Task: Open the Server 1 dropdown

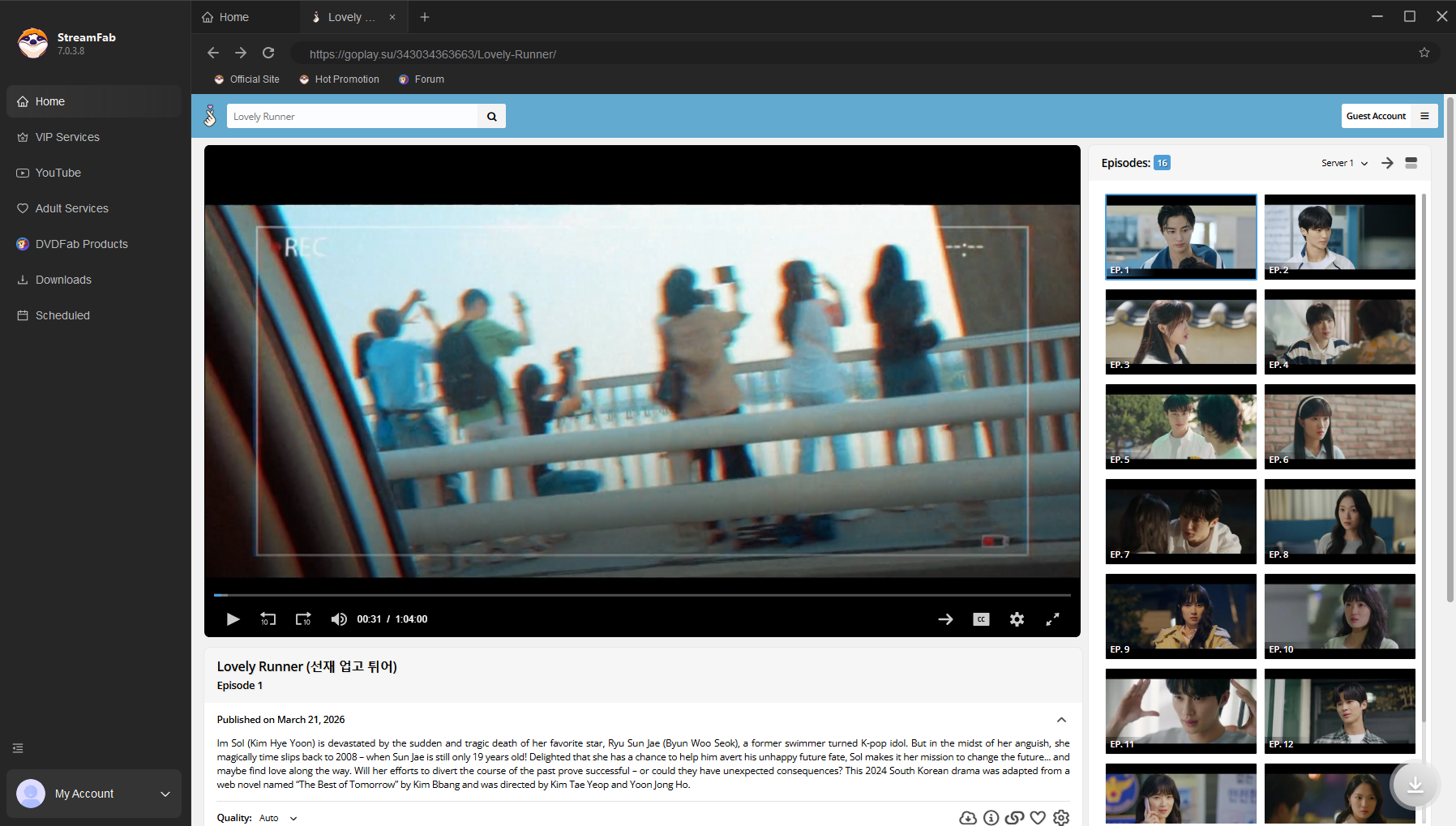Action: point(1345,163)
